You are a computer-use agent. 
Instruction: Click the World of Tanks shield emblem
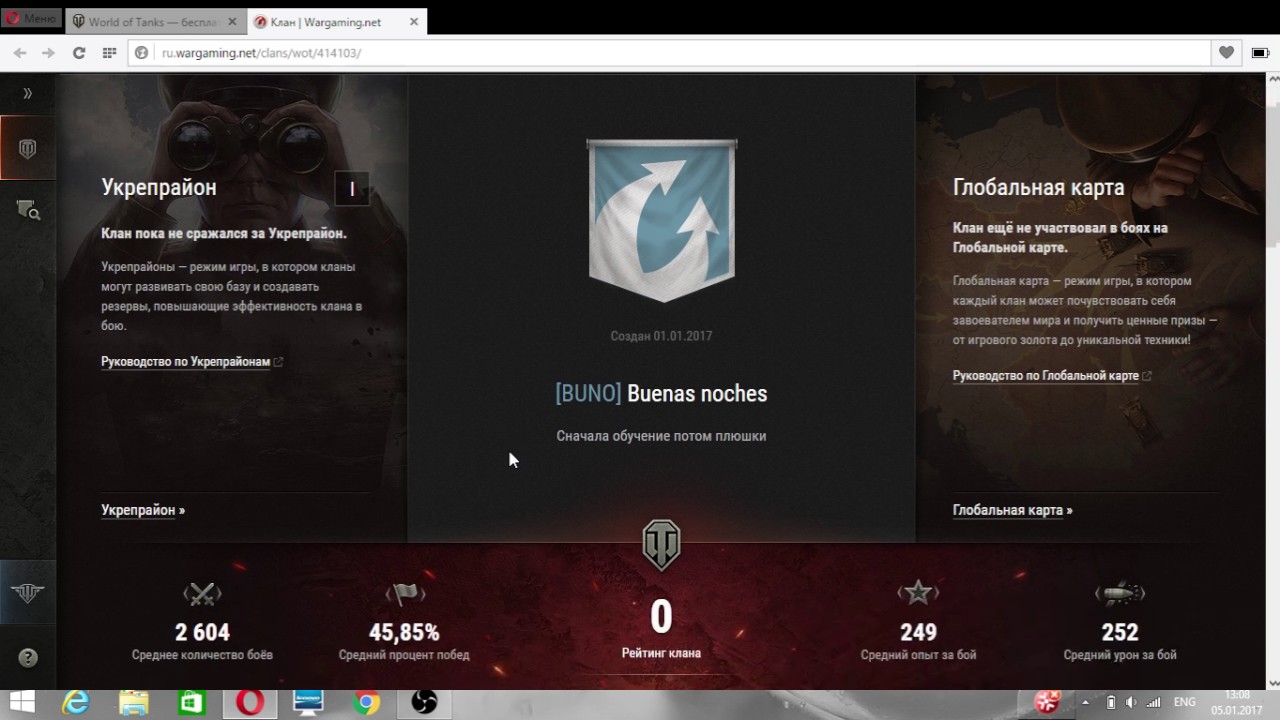661,545
